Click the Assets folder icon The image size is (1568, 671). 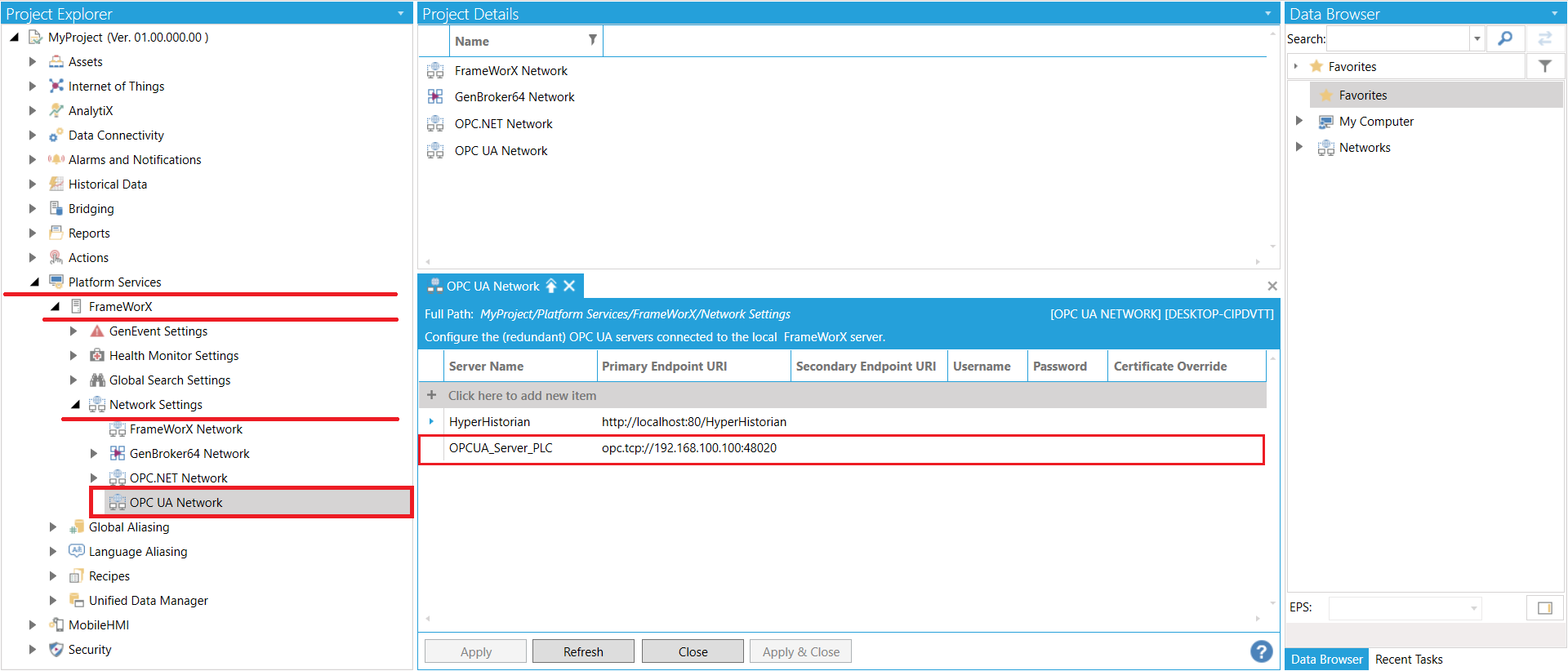pyautogui.click(x=56, y=61)
